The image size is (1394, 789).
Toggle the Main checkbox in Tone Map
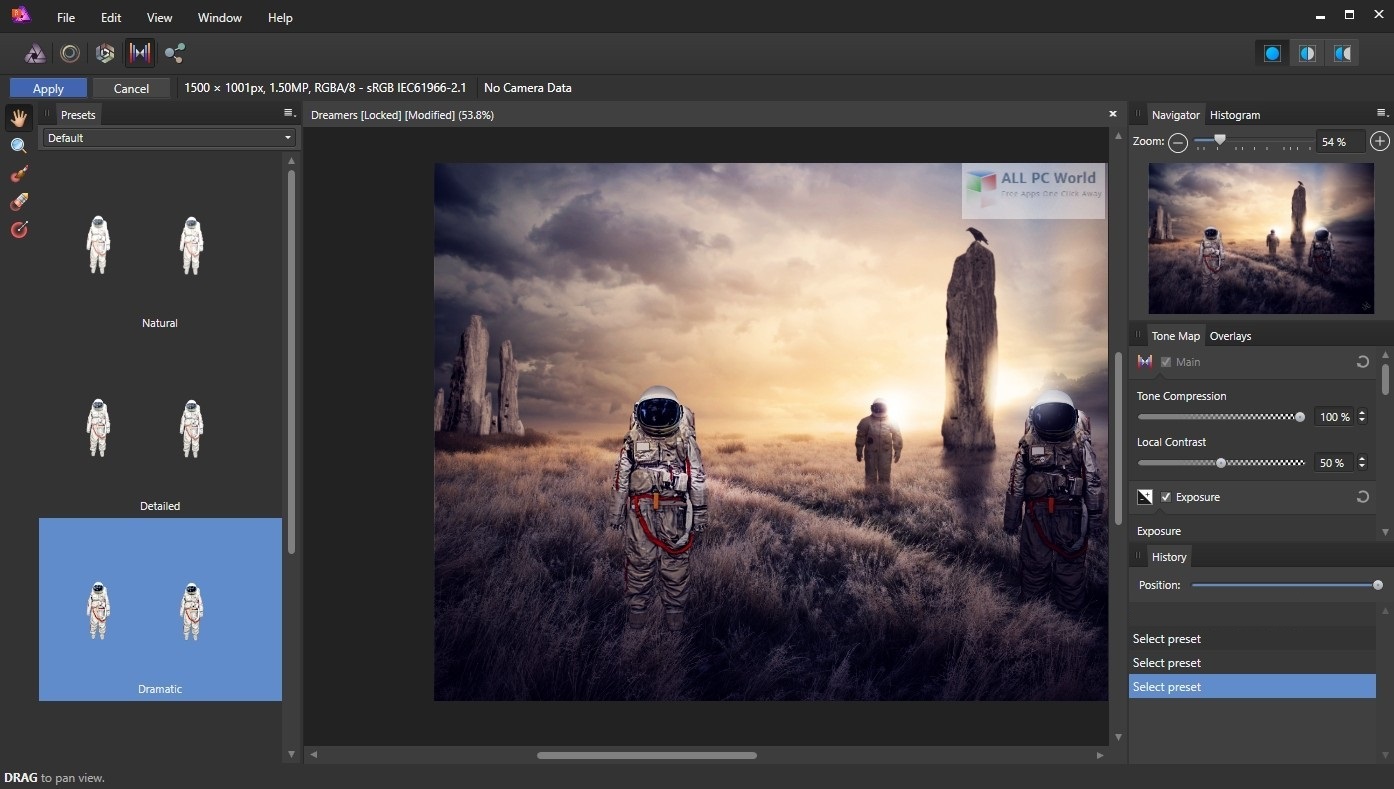click(1166, 362)
